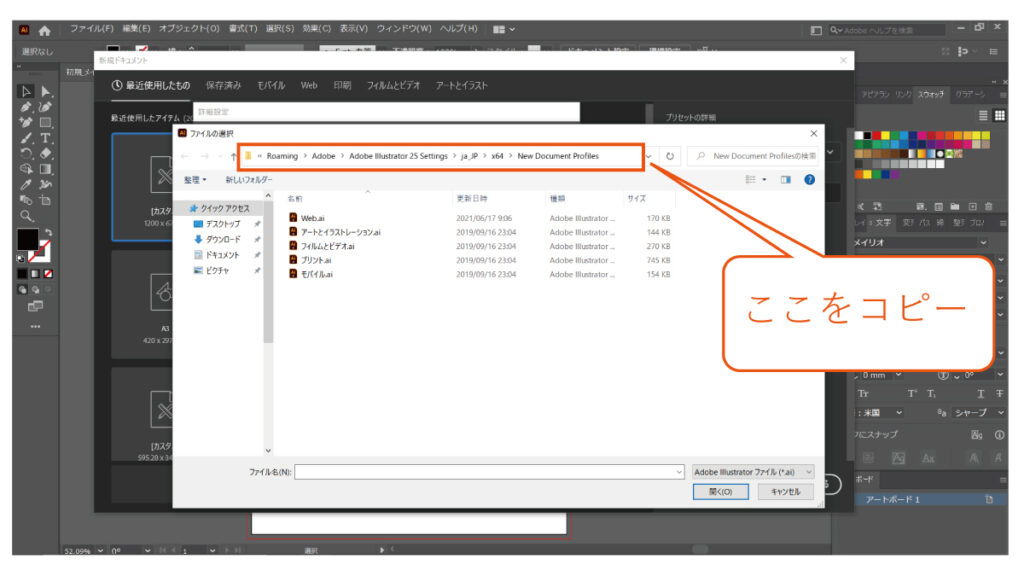The image size is (1024, 576).
Task: Expand the address bar history dropdown
Action: [x=648, y=156]
